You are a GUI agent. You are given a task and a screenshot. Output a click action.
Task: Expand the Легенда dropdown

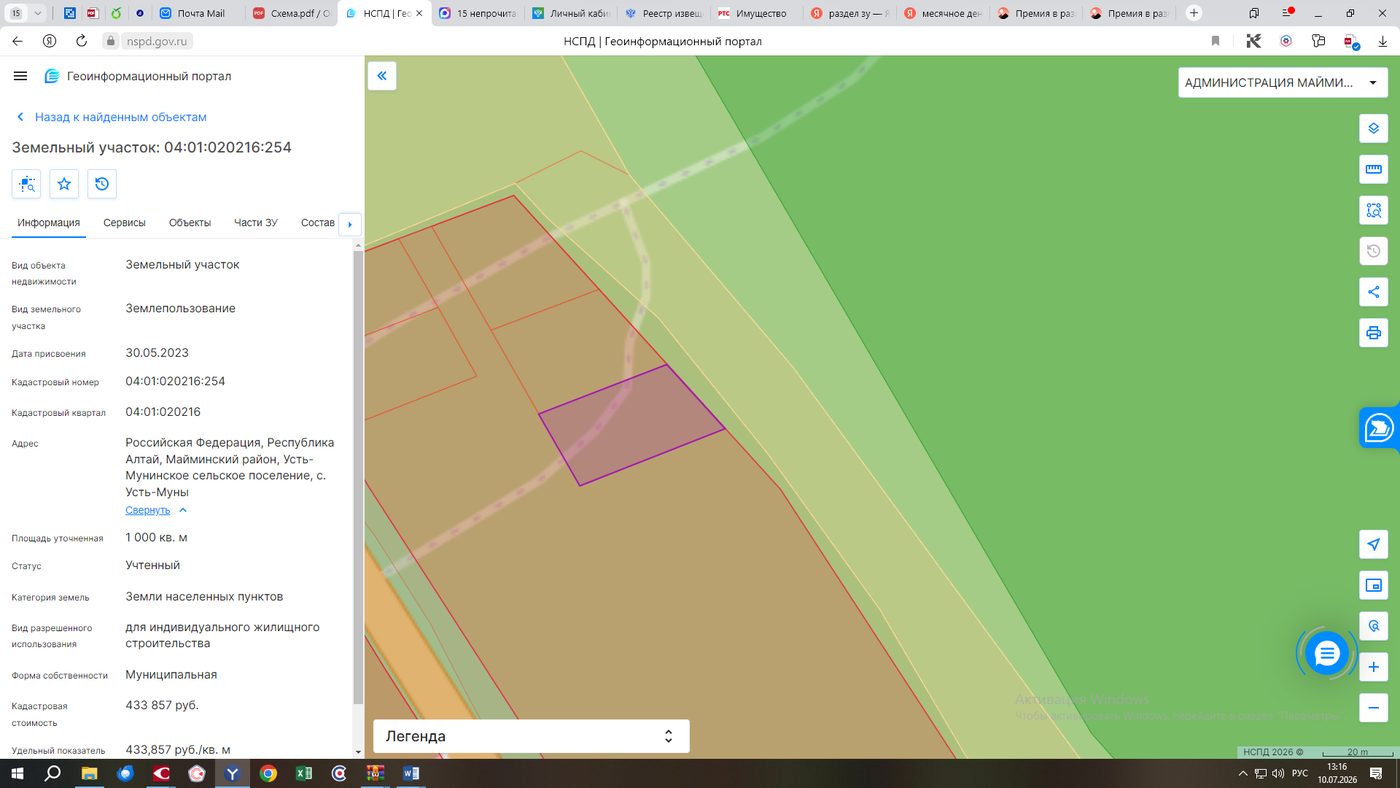531,736
